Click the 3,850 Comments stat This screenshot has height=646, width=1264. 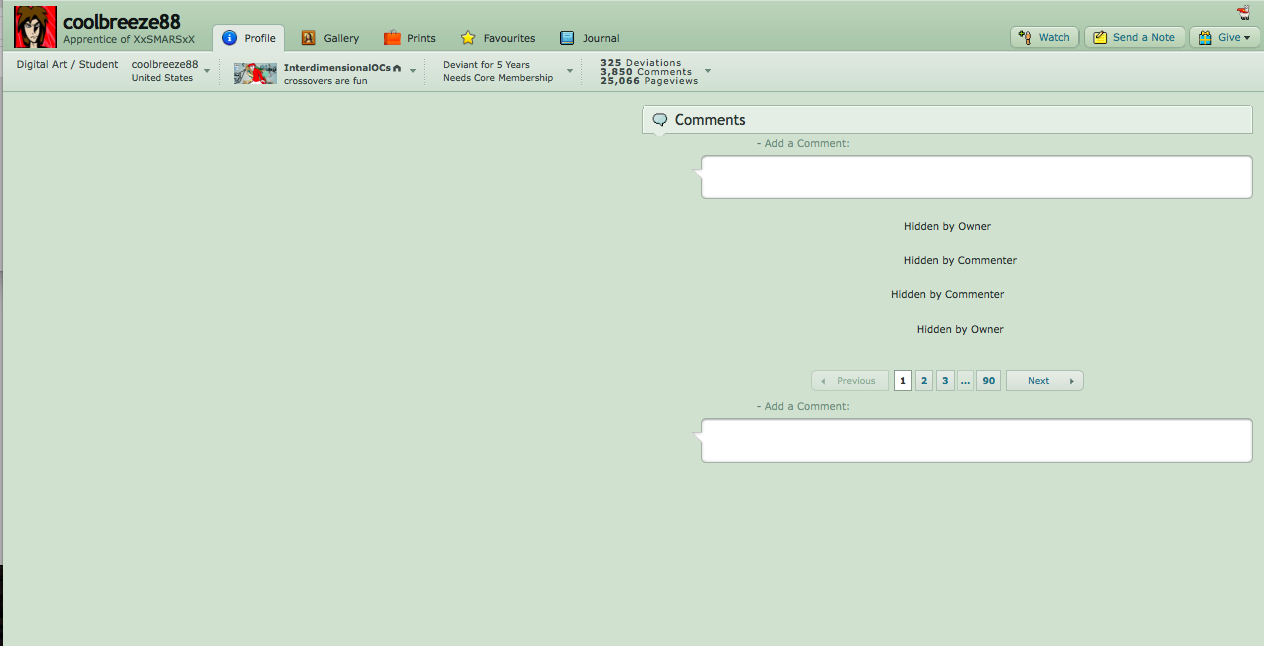tap(646, 72)
